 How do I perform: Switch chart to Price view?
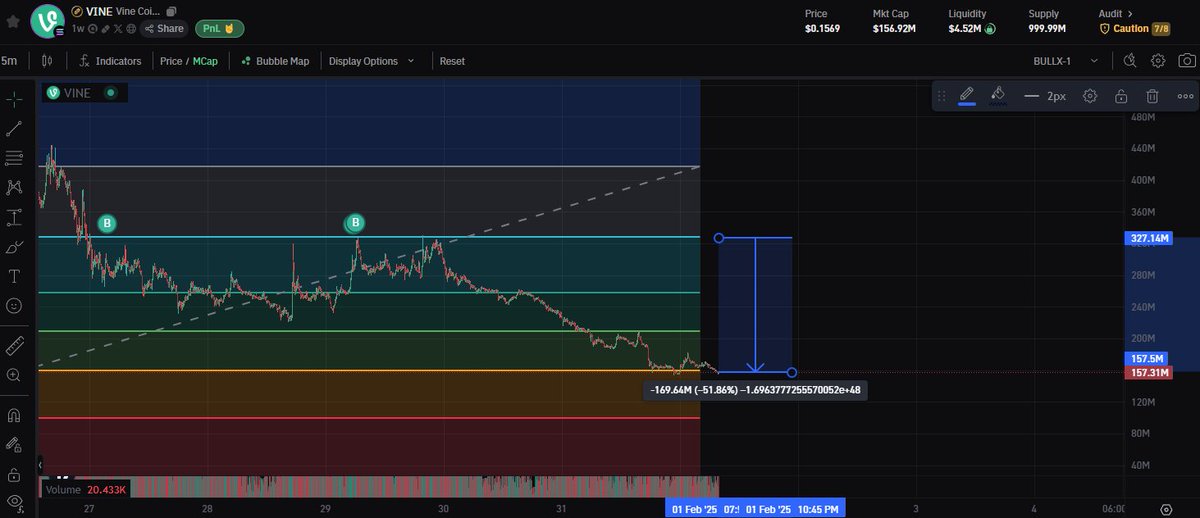point(171,61)
